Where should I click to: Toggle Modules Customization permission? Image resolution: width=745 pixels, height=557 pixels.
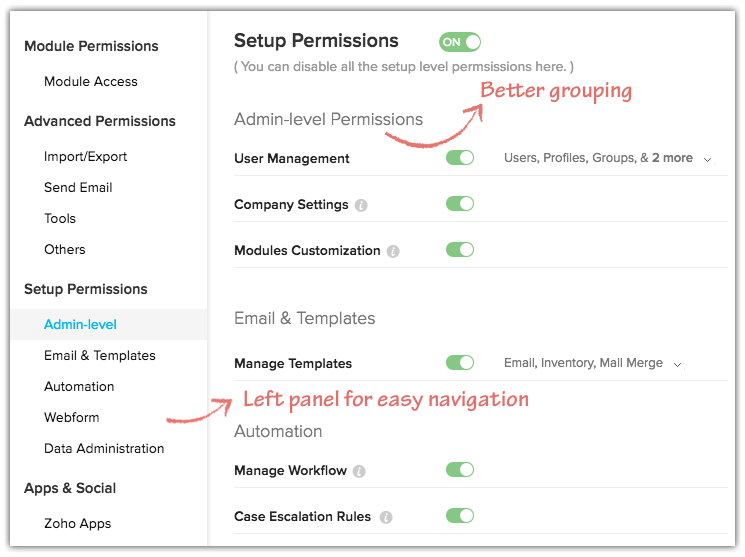[x=460, y=250]
